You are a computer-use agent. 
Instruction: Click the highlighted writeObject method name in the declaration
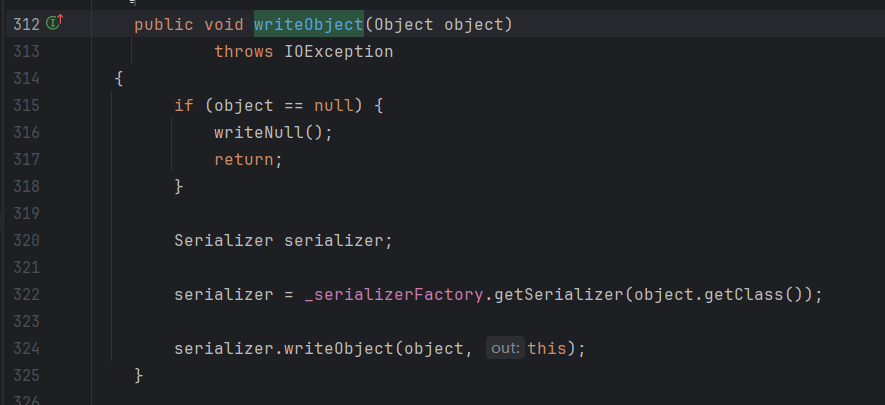pos(308,23)
